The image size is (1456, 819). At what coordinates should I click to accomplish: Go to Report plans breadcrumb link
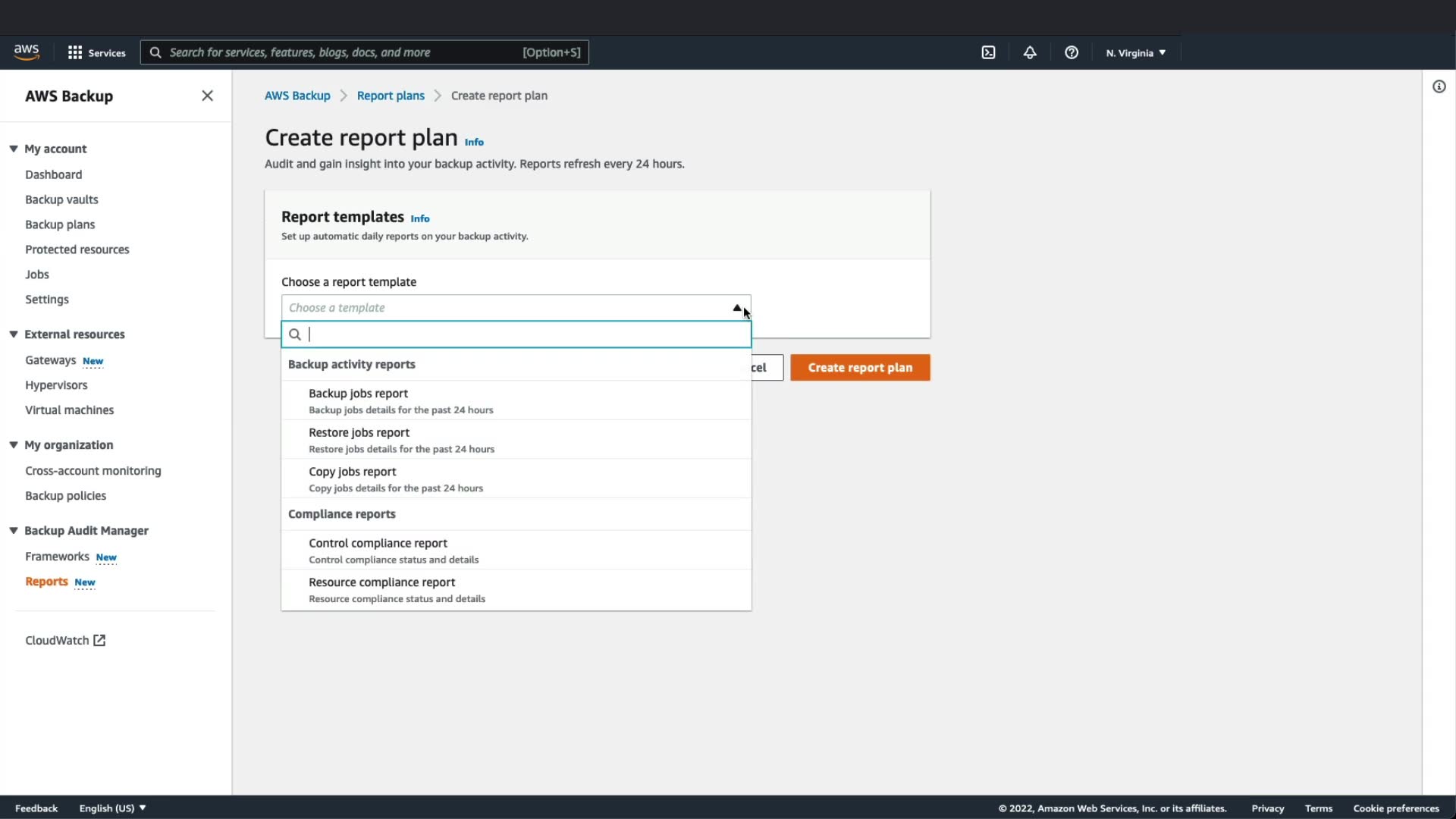click(x=391, y=96)
